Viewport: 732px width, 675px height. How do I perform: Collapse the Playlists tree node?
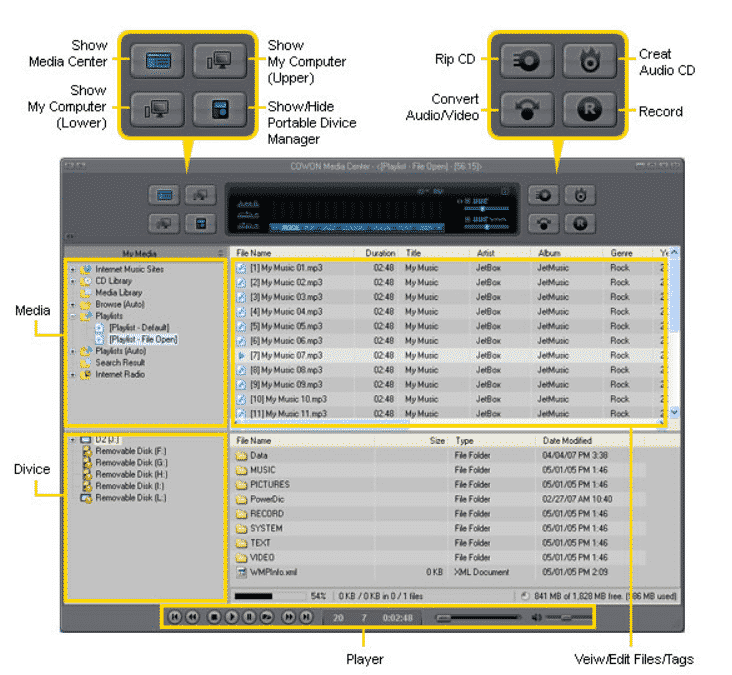(x=73, y=316)
